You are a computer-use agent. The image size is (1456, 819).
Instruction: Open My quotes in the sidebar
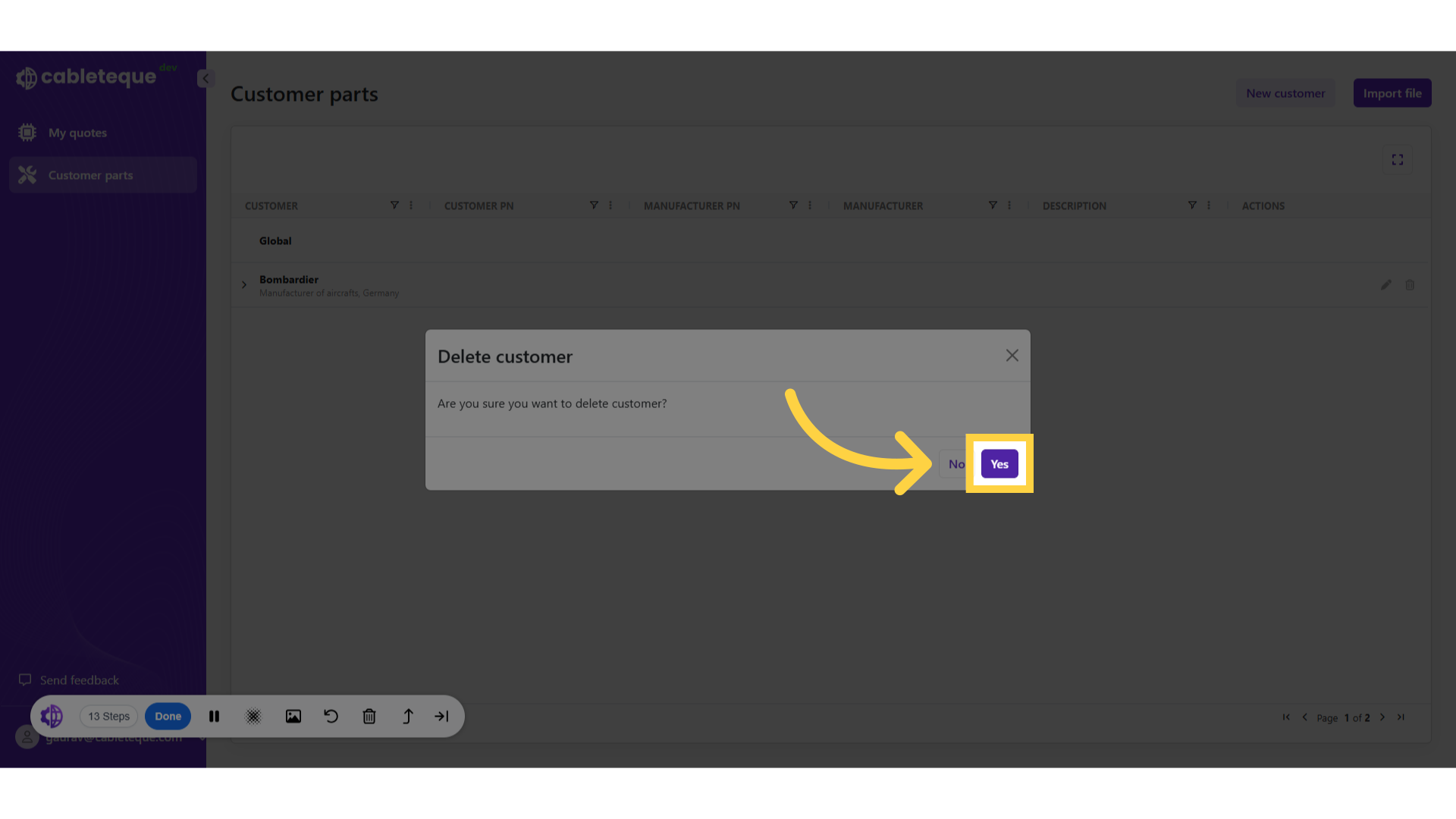coord(77,133)
